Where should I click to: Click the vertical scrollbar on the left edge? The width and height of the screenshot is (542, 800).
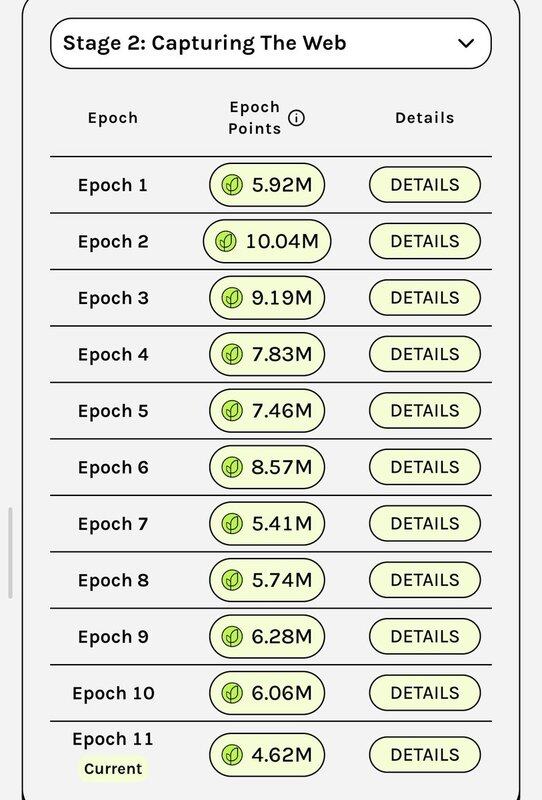pyautogui.click(x=10, y=553)
